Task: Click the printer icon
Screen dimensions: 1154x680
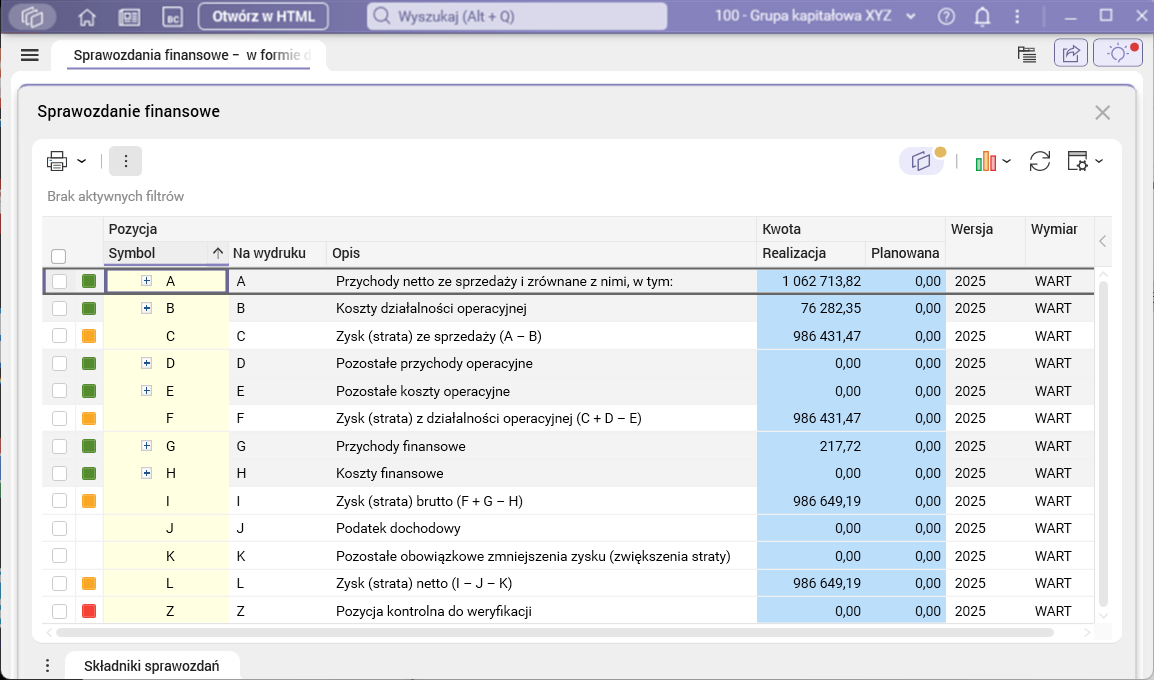Action: (57, 161)
